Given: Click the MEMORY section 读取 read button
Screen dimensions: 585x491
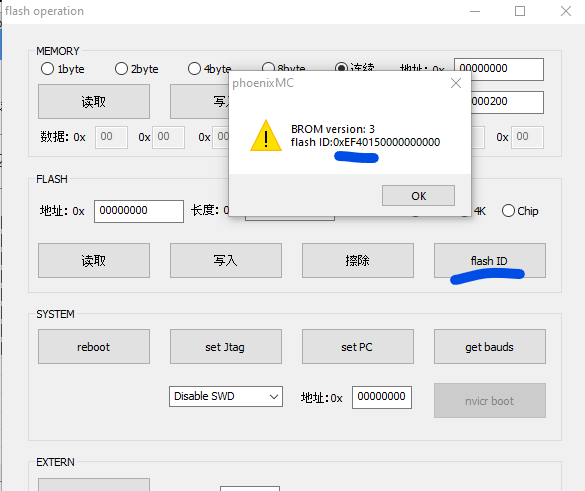Looking at the screenshot, I should 94,101.
